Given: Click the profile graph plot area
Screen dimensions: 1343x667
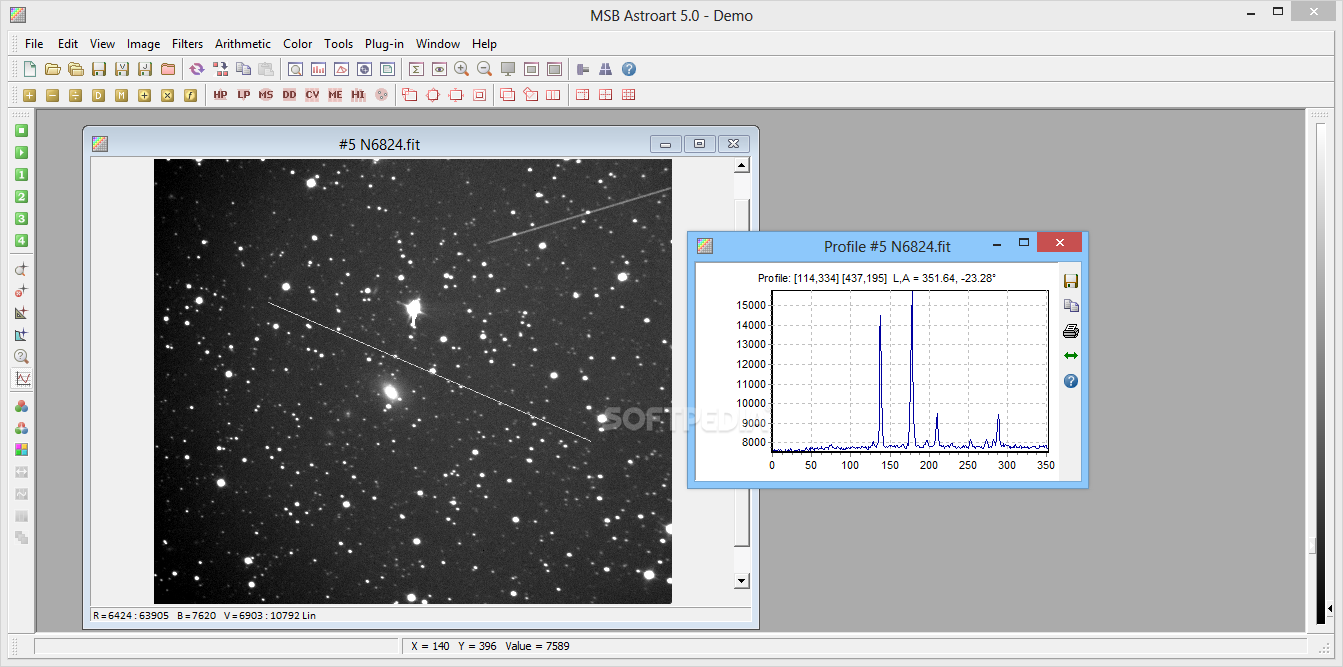Looking at the screenshot, I should coord(910,372).
